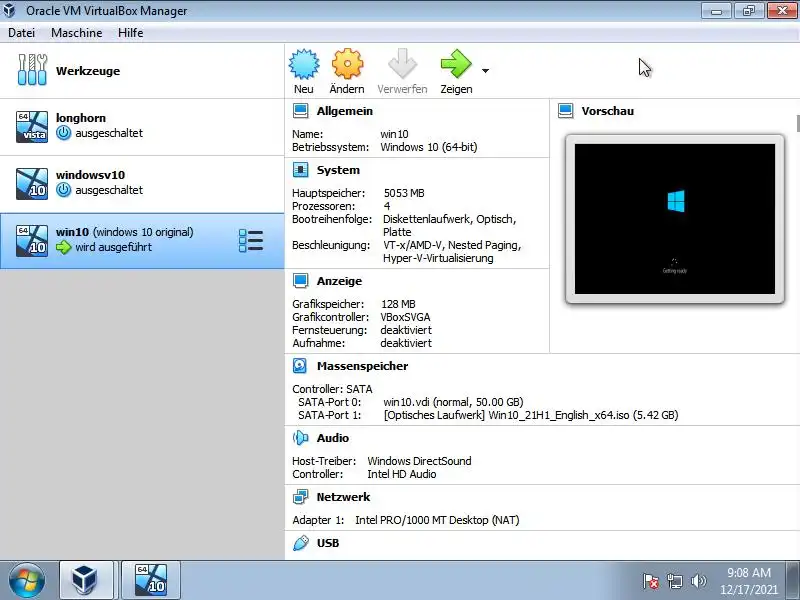Open the System section header
Screen dimensions: 800x600
pyautogui.click(x=338, y=170)
